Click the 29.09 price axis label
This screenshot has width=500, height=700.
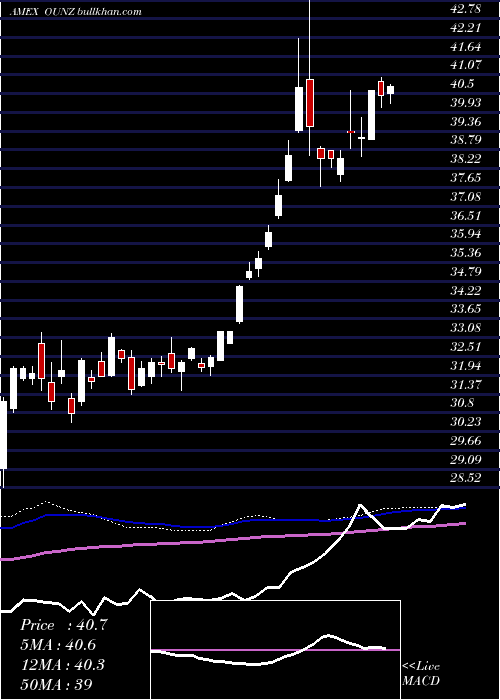coord(466,459)
